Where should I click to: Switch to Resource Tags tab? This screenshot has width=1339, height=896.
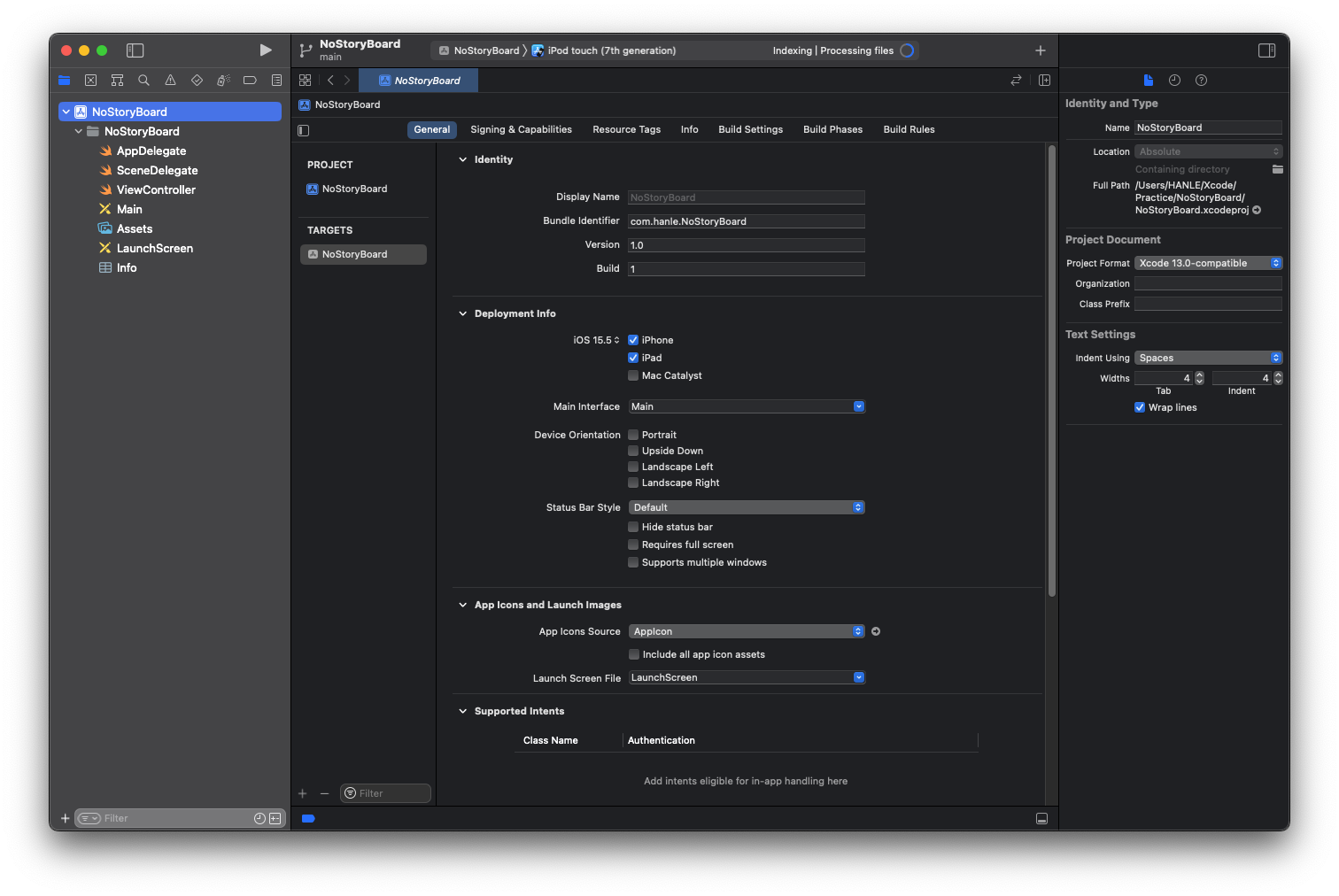coord(626,129)
